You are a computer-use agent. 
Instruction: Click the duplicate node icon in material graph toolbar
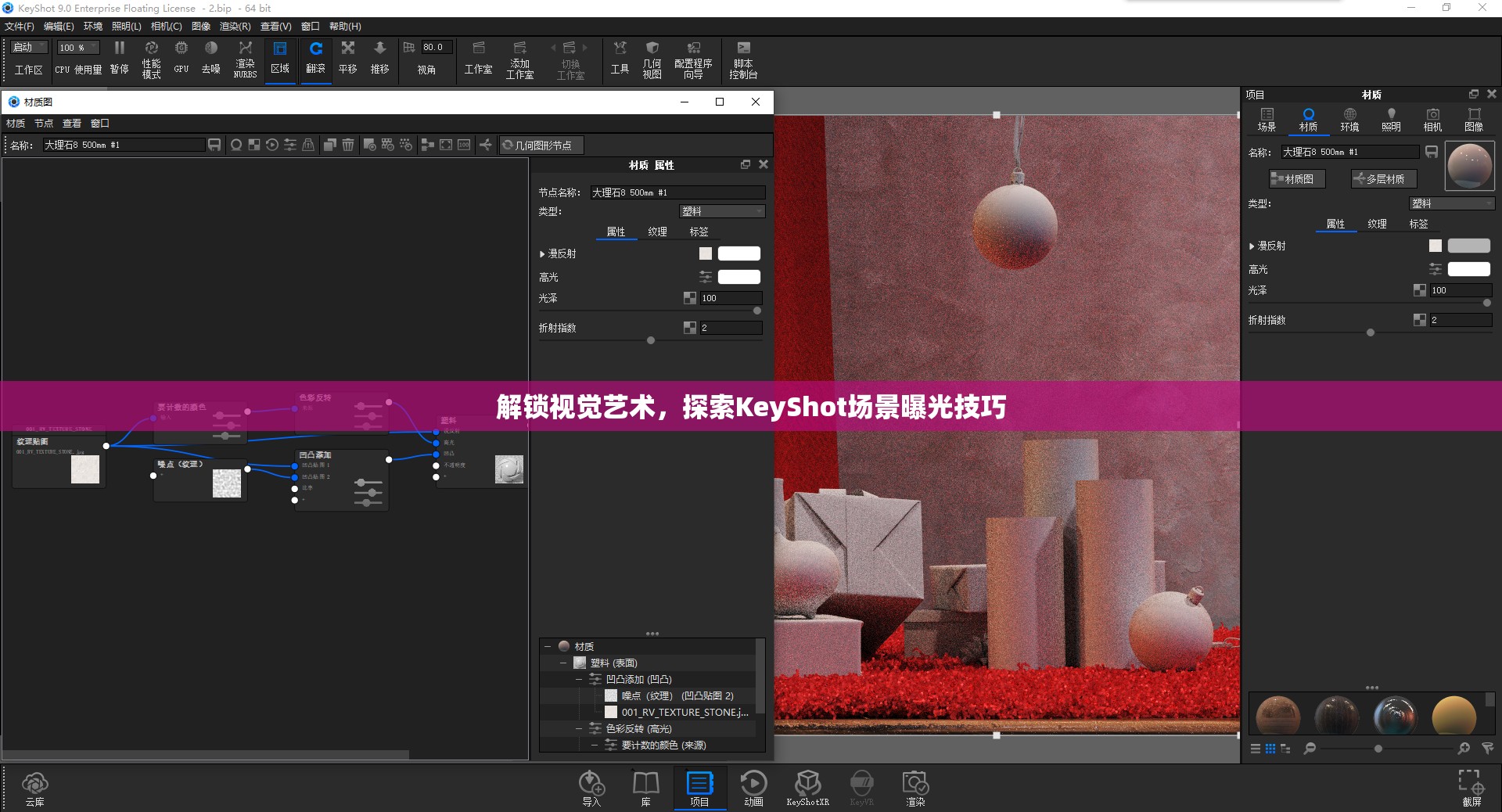pyautogui.click(x=329, y=145)
